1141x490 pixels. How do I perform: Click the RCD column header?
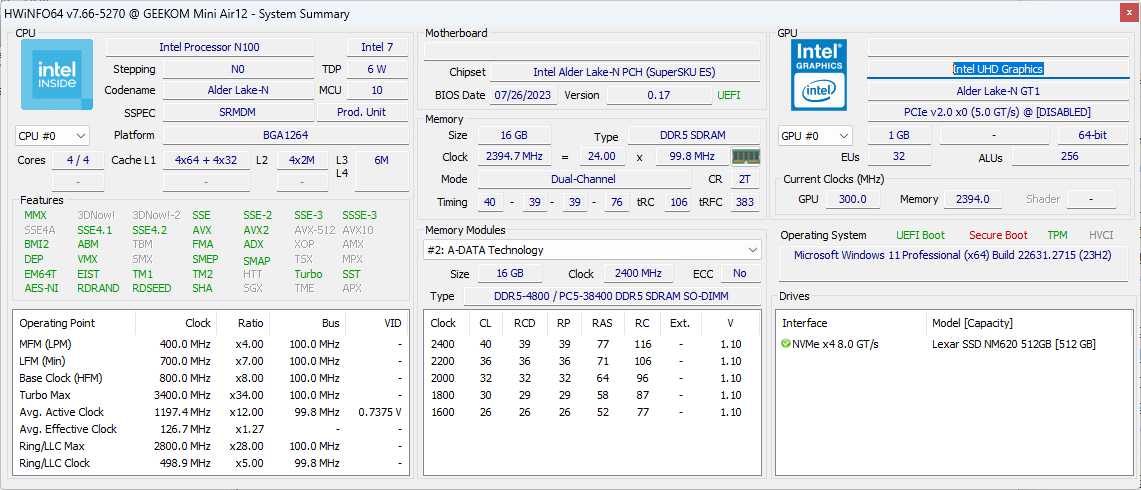point(524,323)
